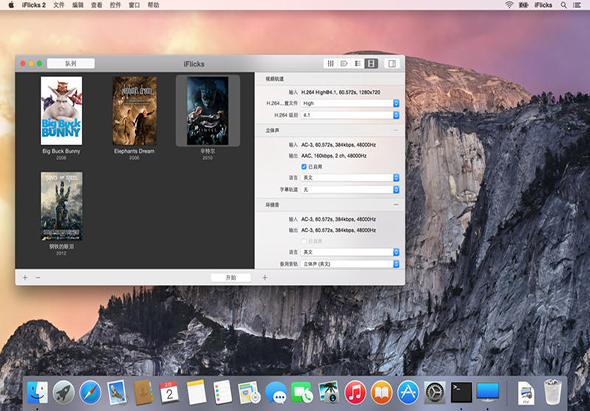This screenshot has height=411, width=590.
Task: Click the Big Buck Bunny title label
Action: pos(61,151)
